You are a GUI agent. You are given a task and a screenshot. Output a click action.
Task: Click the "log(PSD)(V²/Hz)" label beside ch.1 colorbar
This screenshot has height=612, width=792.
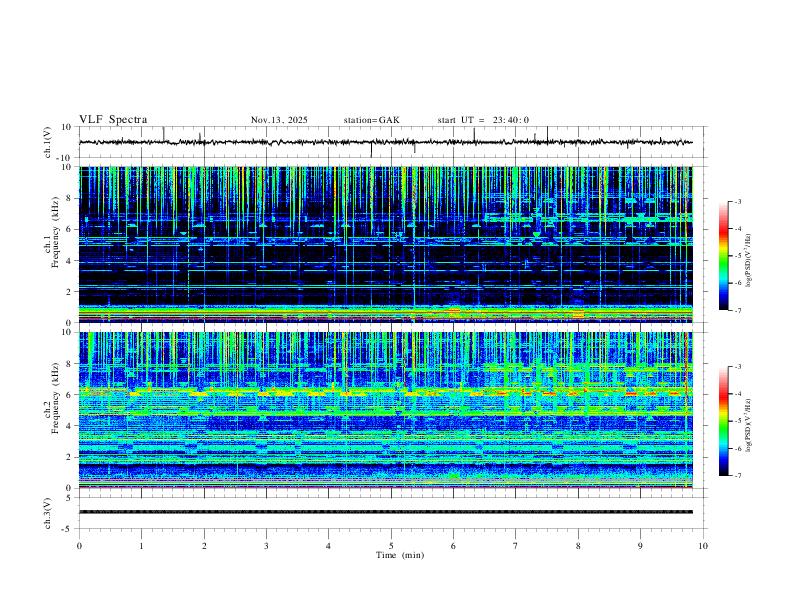749,260
